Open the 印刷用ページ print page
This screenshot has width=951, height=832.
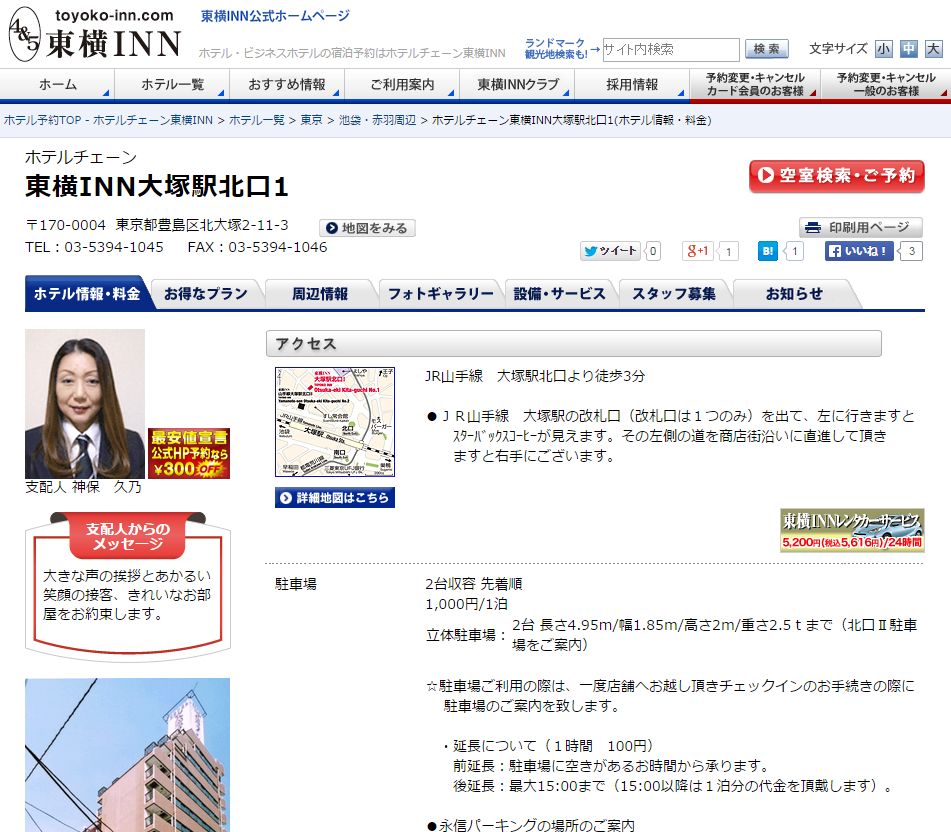coord(861,227)
